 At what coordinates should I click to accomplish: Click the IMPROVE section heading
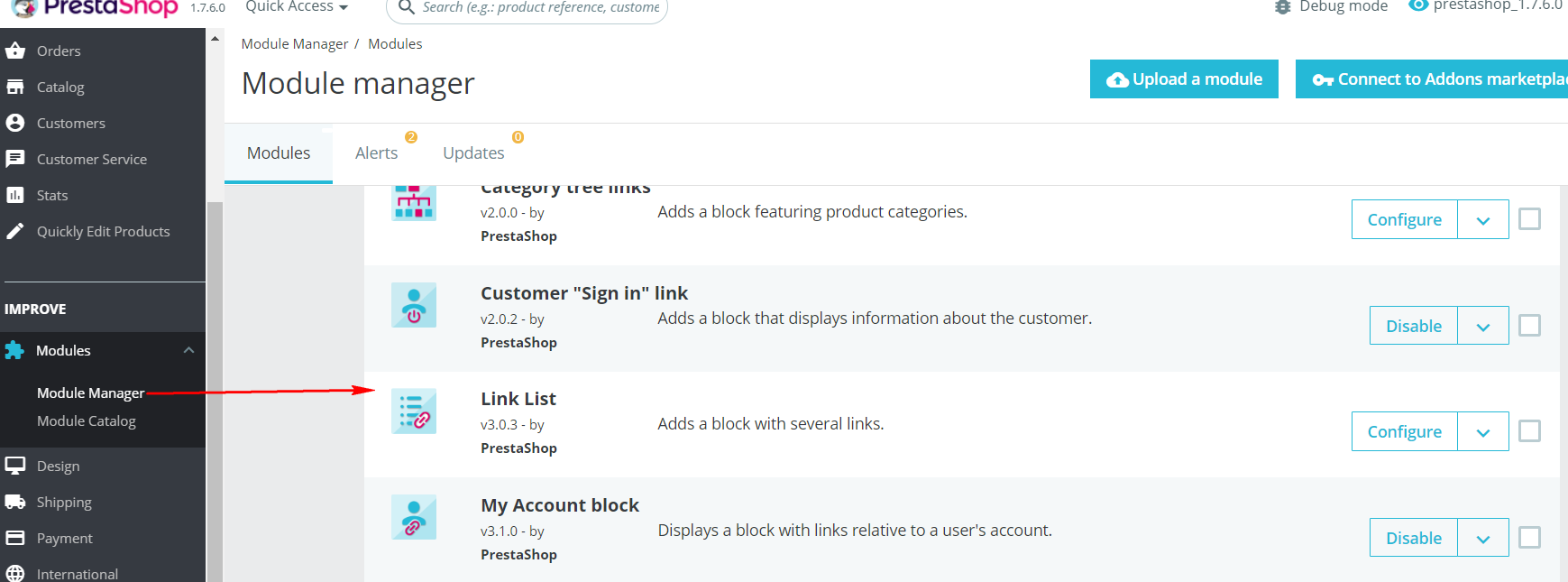tap(35, 309)
